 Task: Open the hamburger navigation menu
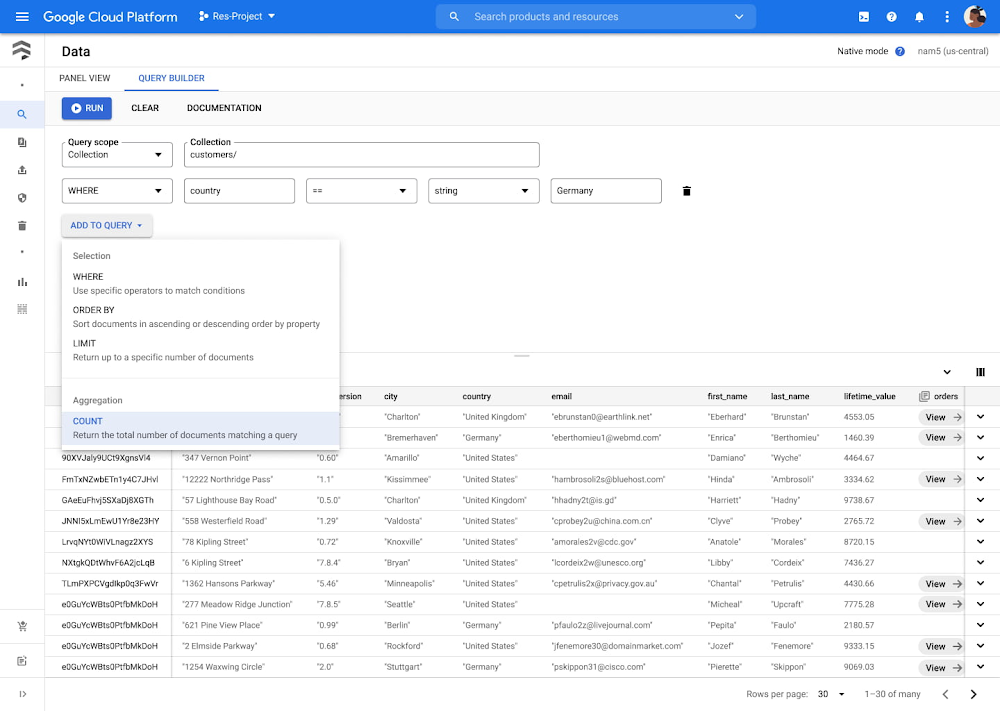pyautogui.click(x=22, y=17)
